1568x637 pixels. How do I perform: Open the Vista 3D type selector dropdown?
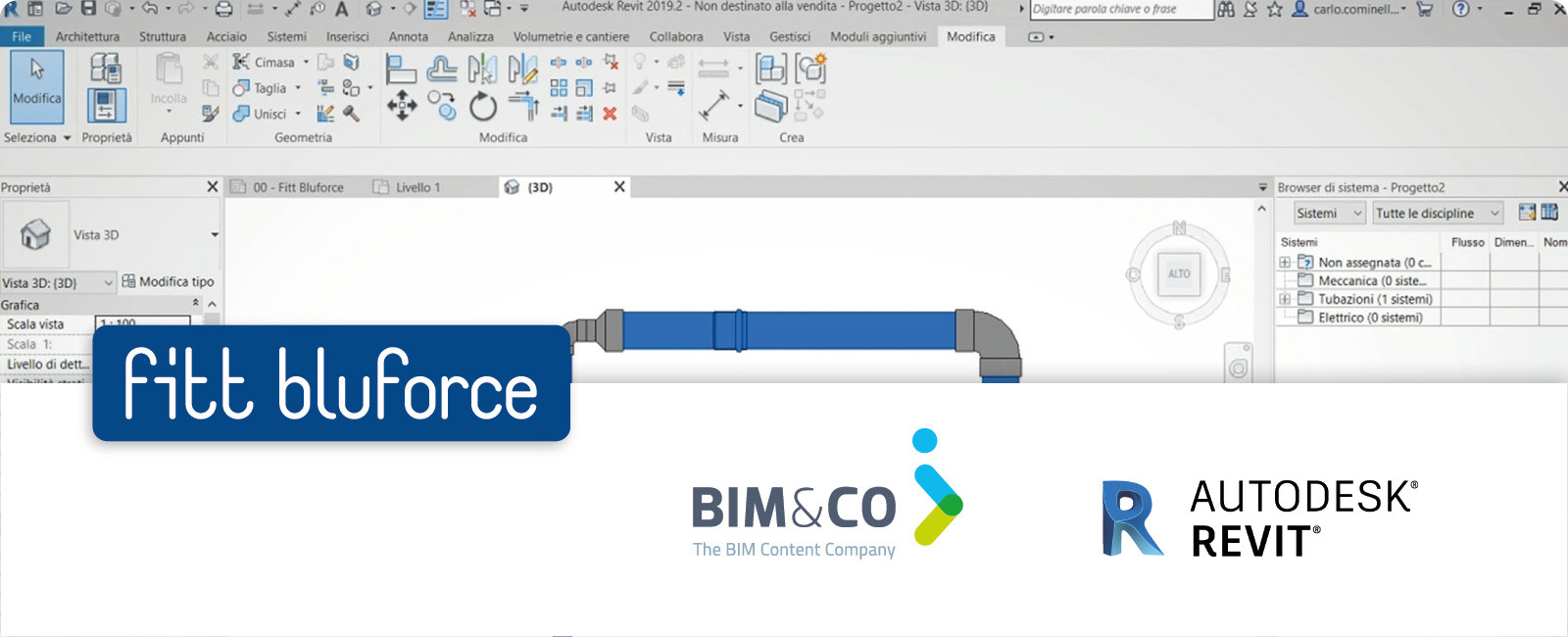pos(215,235)
